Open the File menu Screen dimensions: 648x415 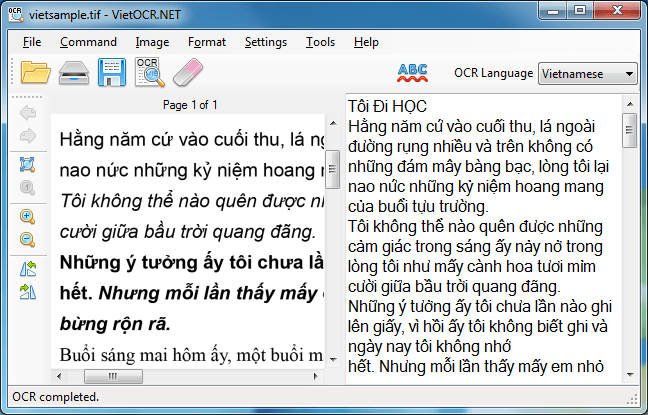[32, 42]
